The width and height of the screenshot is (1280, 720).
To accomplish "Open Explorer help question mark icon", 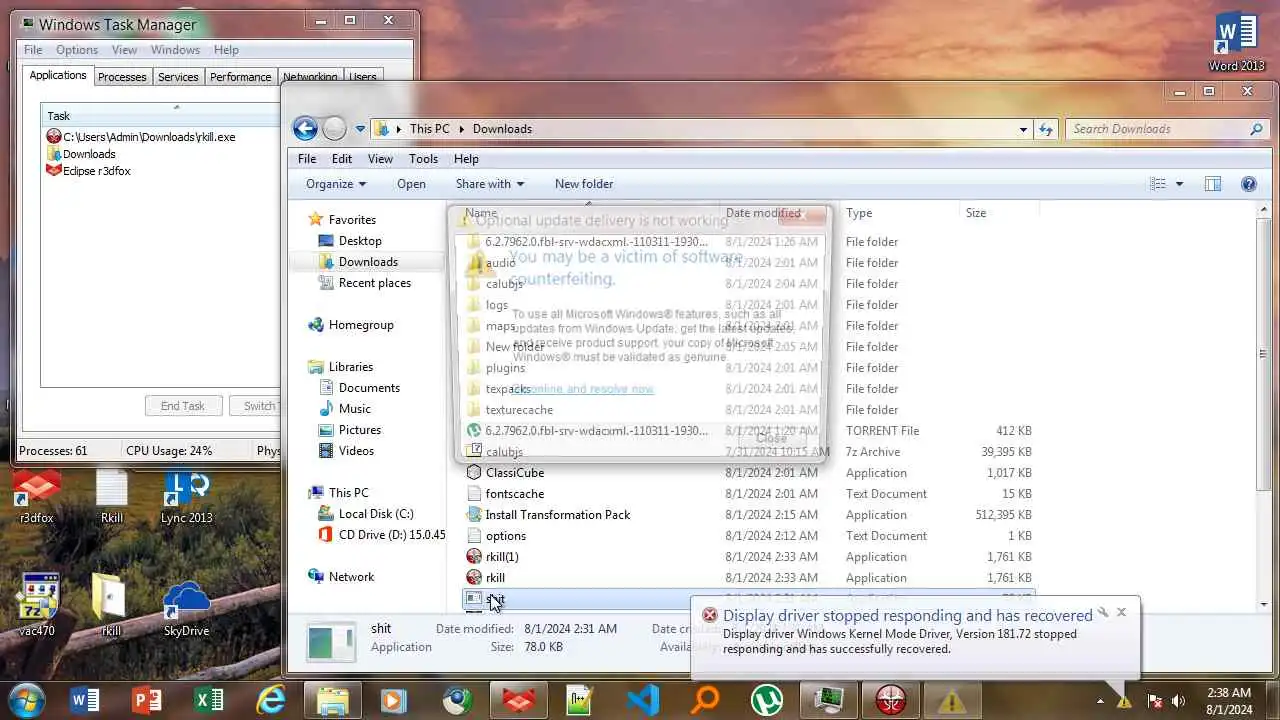I will 1248,184.
